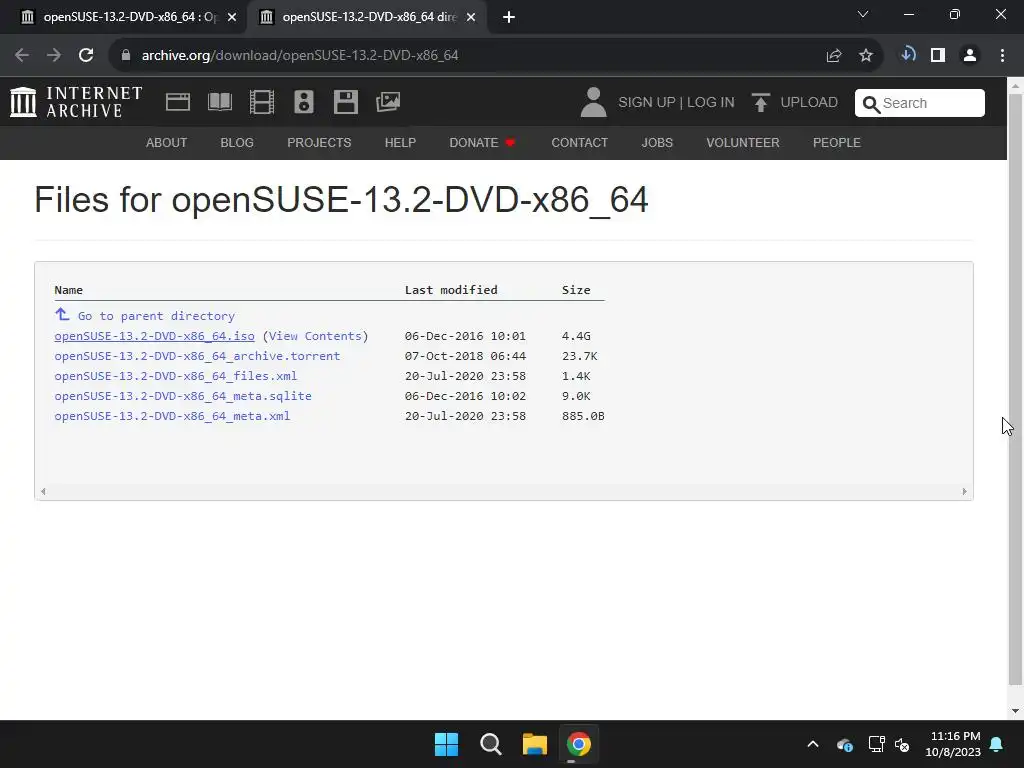The image size is (1024, 768).
Task: Bookmark this page with the star icon
Action: pyautogui.click(x=866, y=56)
